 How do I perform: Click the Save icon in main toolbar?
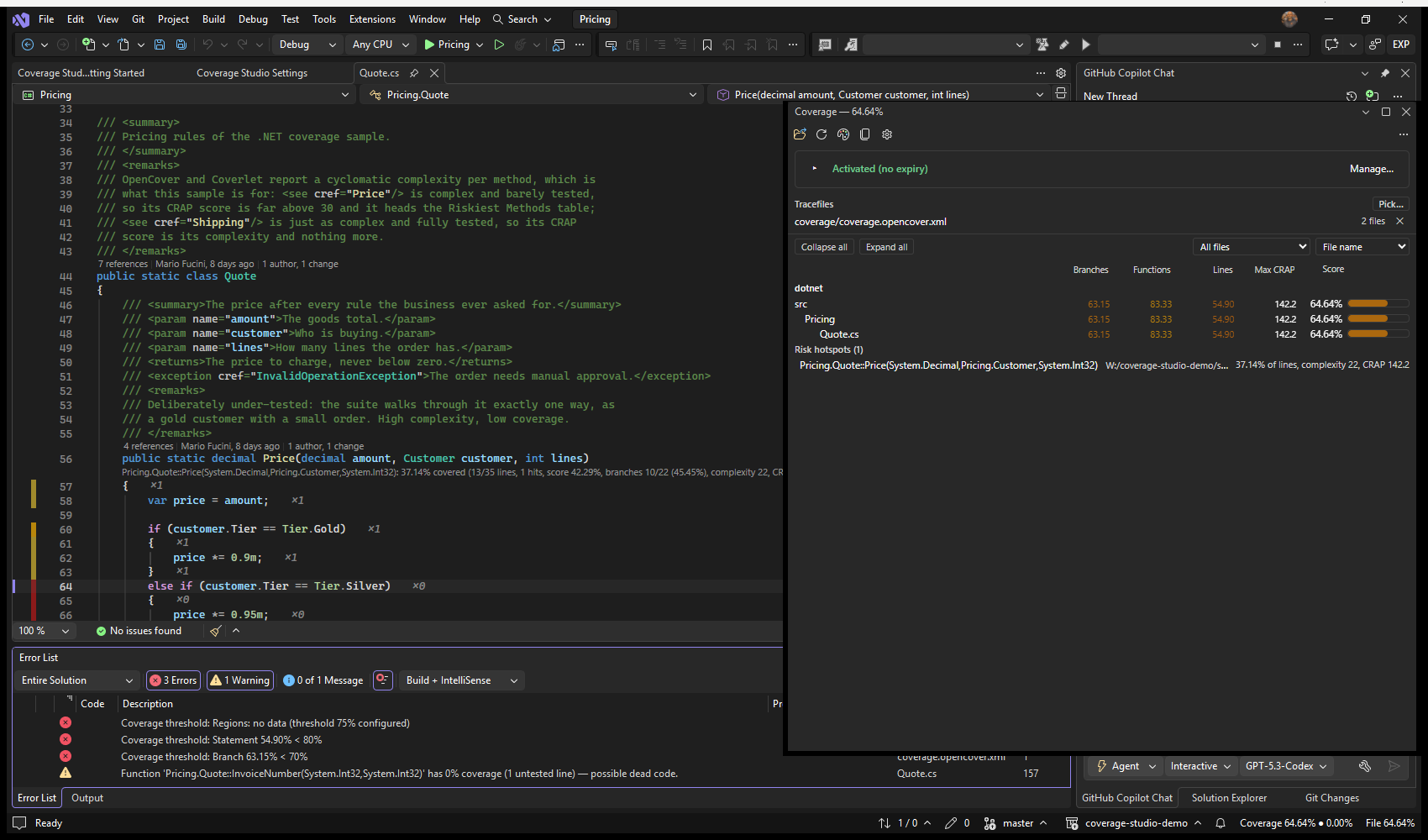coord(160,45)
